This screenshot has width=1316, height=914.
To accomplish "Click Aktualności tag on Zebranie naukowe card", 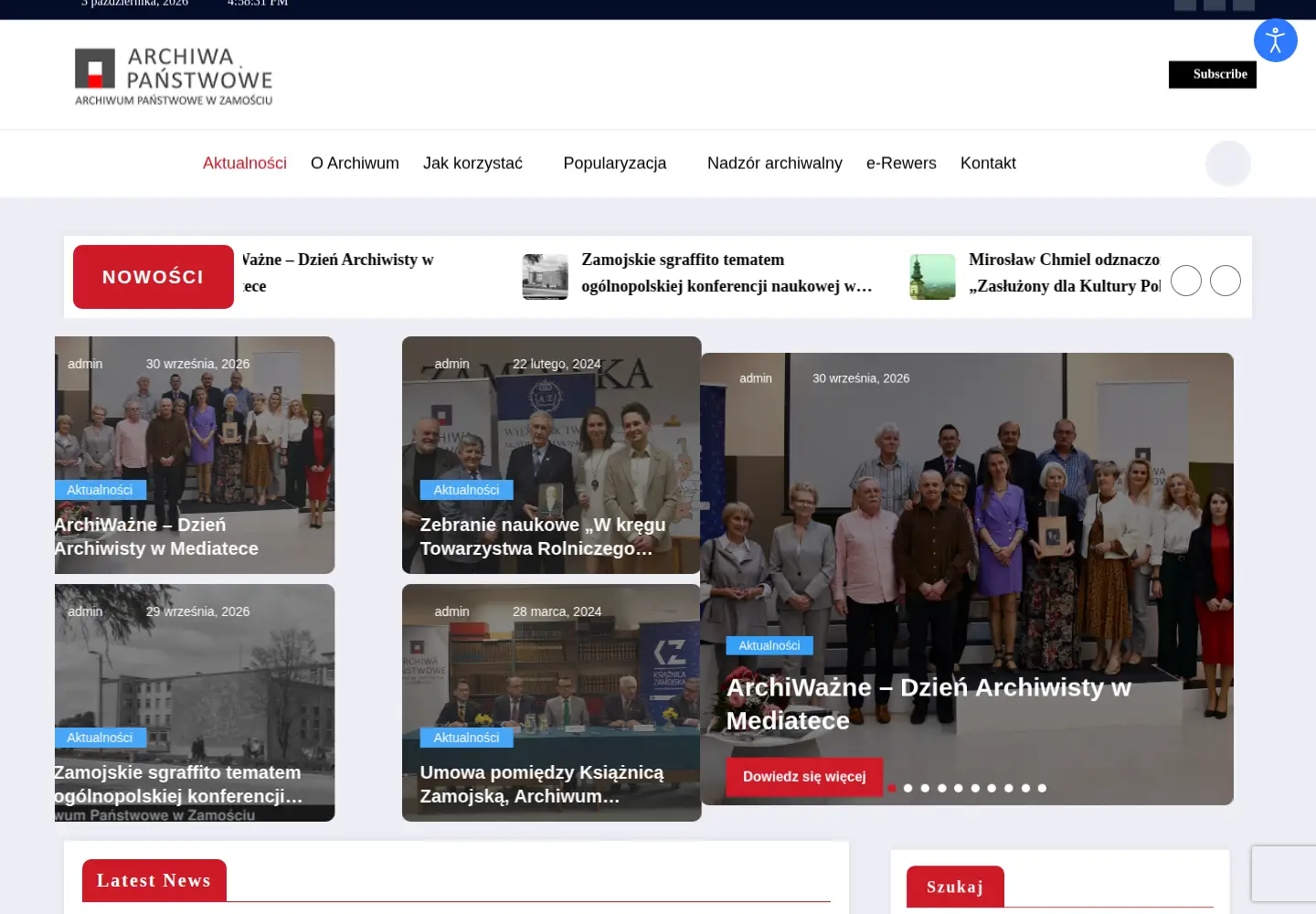I will point(466,490).
